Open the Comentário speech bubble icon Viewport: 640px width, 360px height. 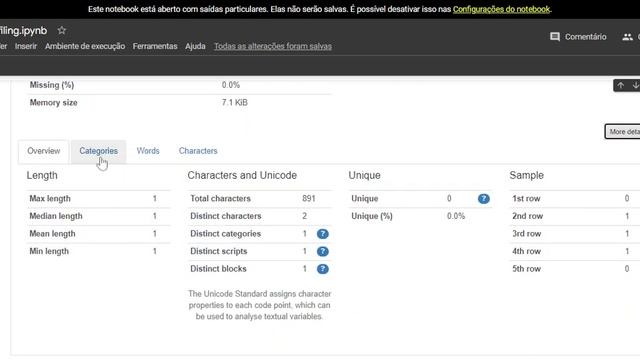tap(555, 37)
